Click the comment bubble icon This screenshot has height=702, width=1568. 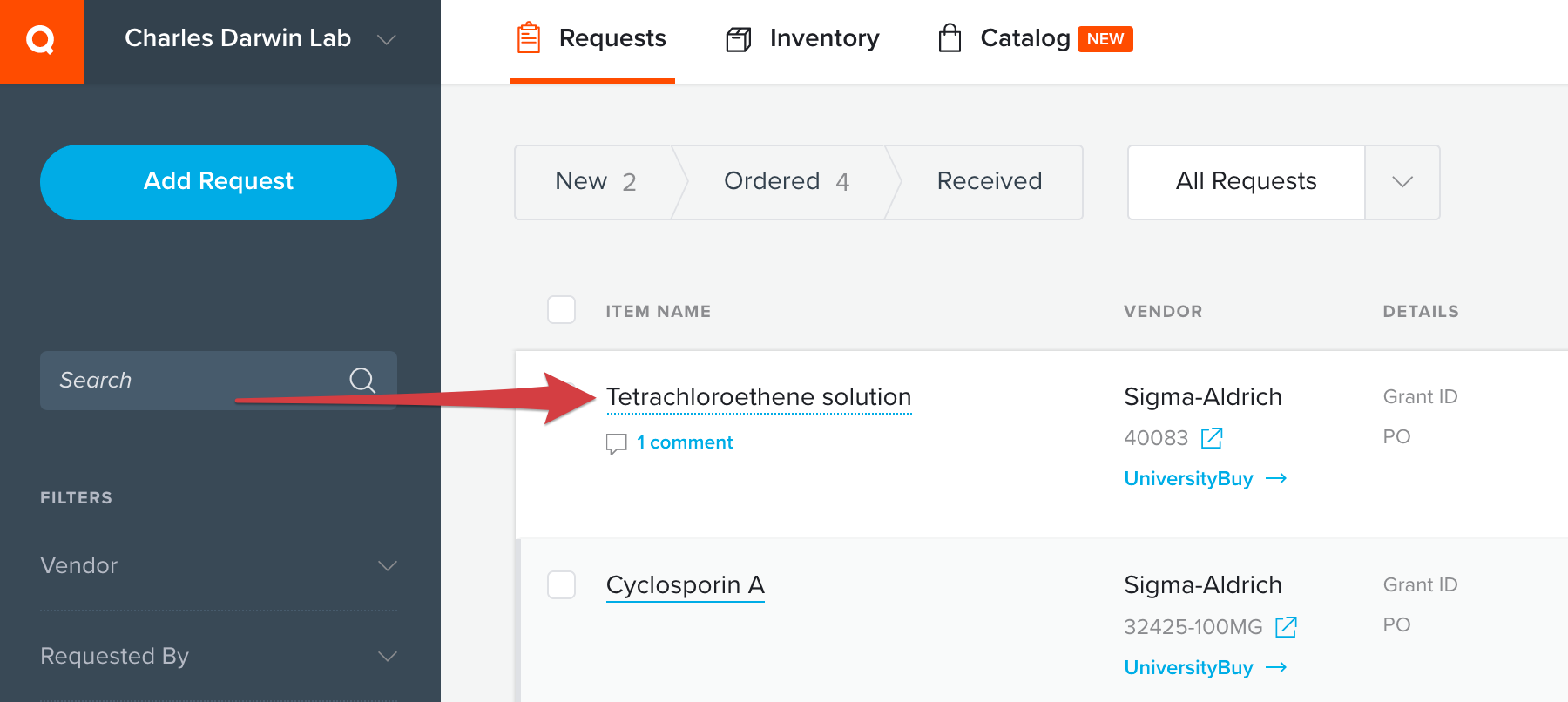616,443
